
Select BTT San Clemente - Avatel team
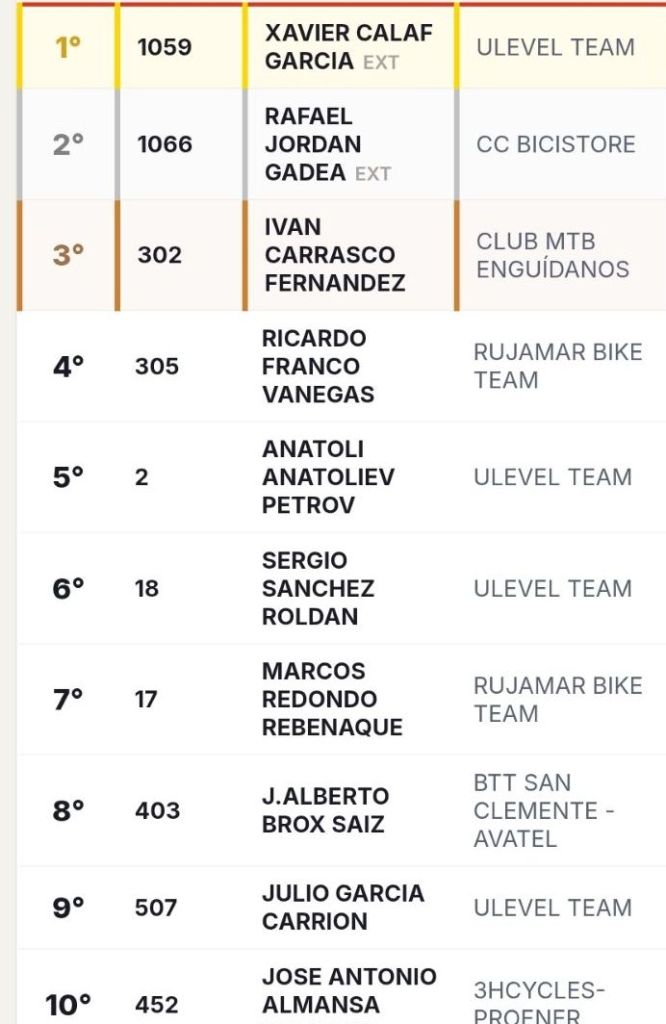coord(544,810)
